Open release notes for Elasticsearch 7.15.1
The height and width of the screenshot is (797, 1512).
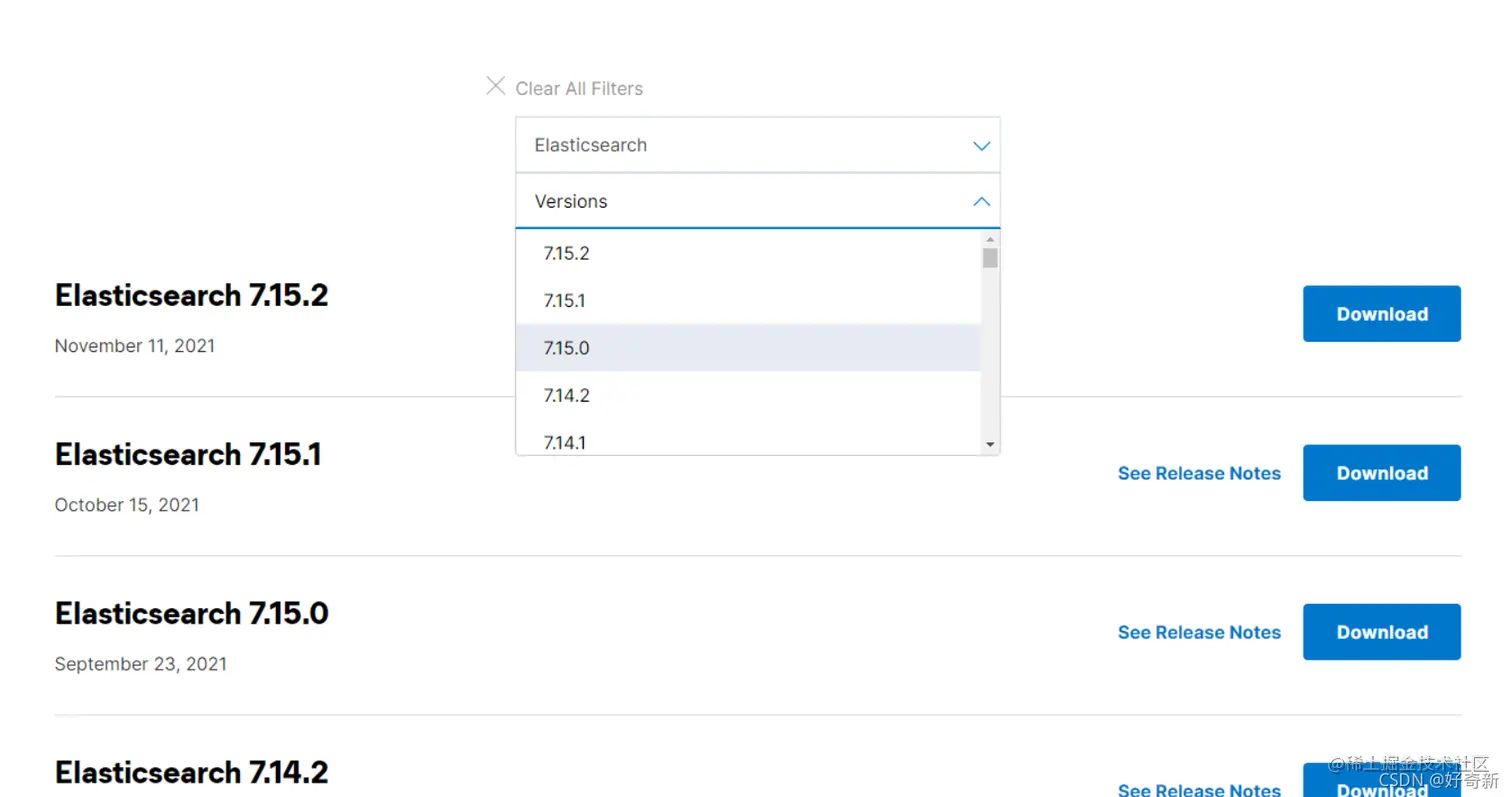[1199, 474]
